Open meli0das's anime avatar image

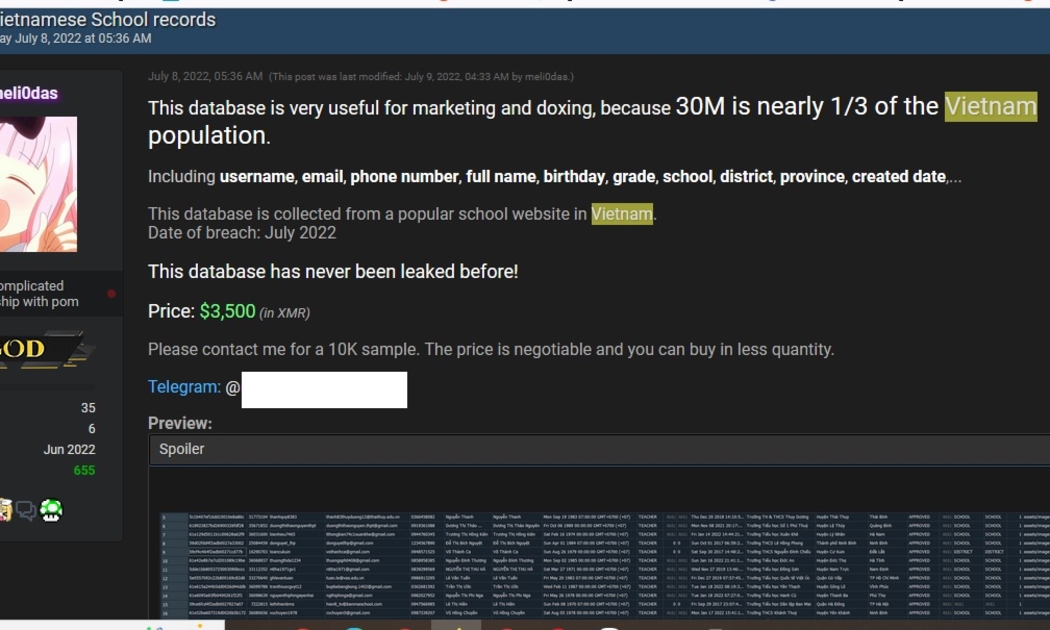click(38, 184)
